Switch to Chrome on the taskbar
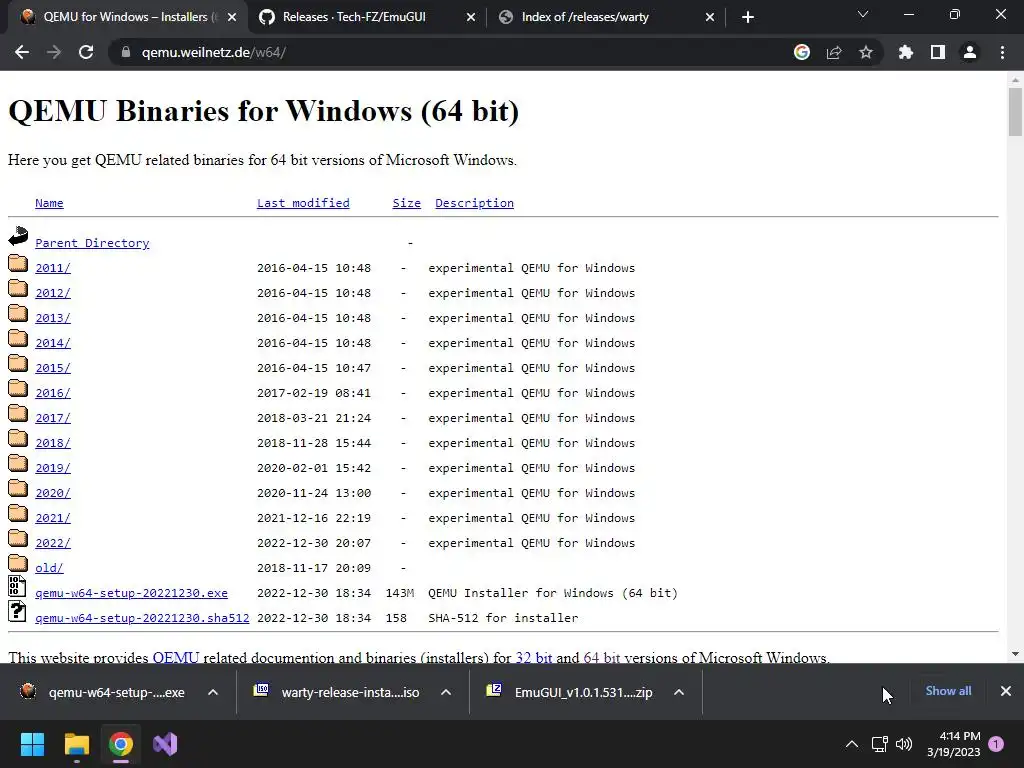 (121, 744)
